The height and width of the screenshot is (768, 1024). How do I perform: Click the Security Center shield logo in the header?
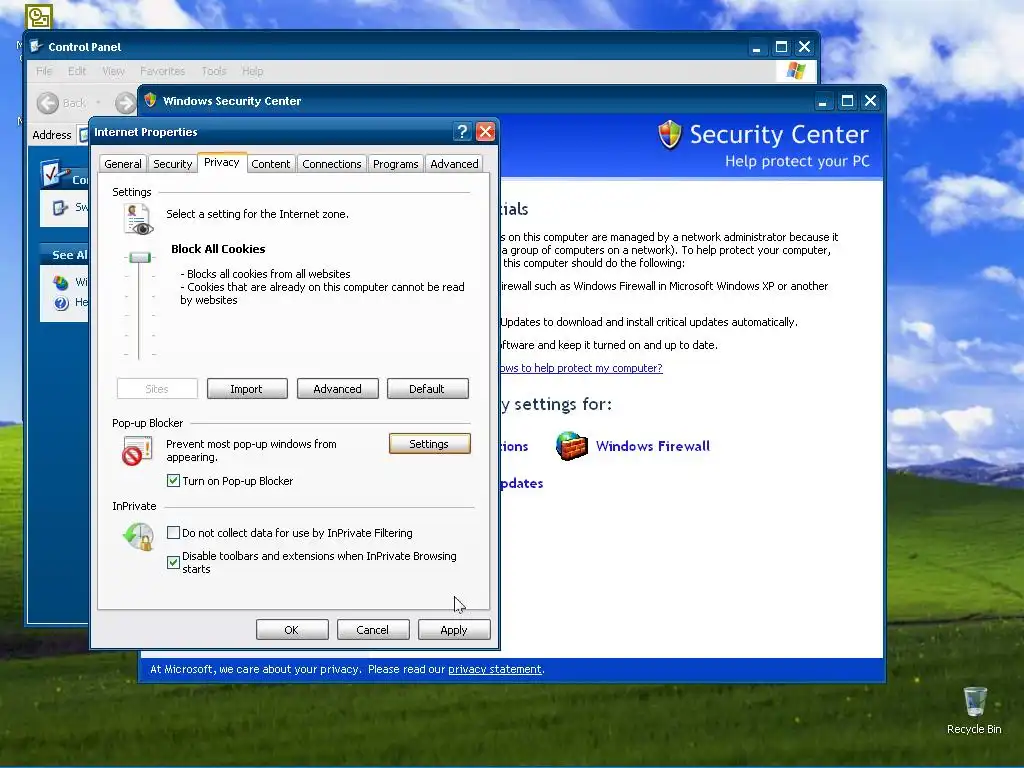click(x=669, y=135)
